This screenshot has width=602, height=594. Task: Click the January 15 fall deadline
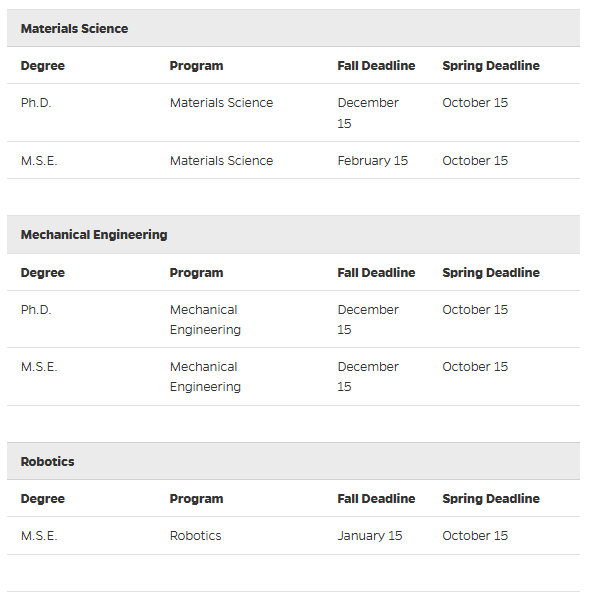[x=369, y=536]
